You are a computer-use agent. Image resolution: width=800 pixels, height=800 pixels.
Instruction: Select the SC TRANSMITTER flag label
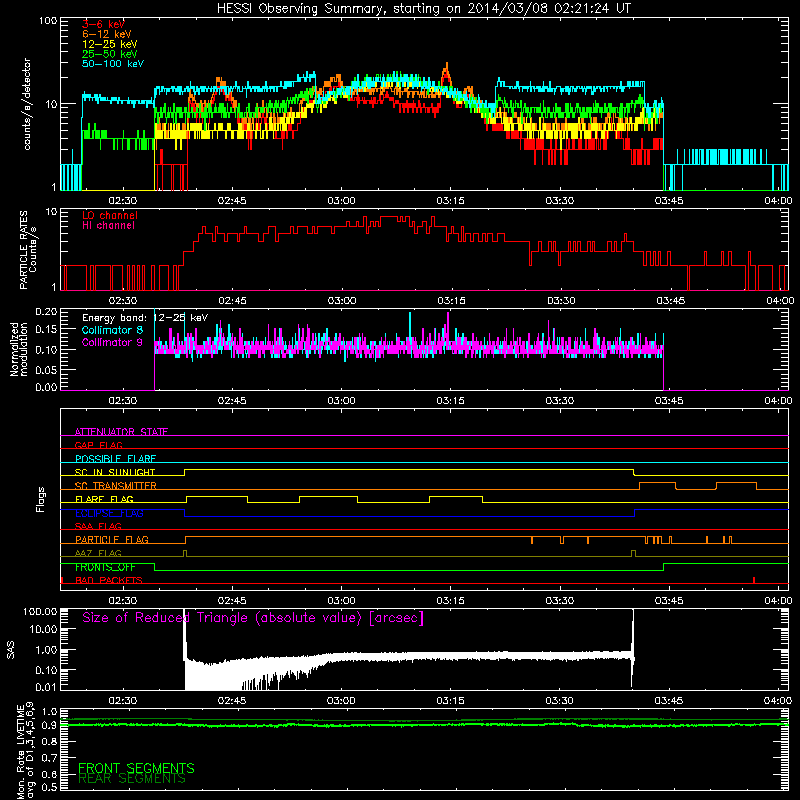tap(116, 485)
